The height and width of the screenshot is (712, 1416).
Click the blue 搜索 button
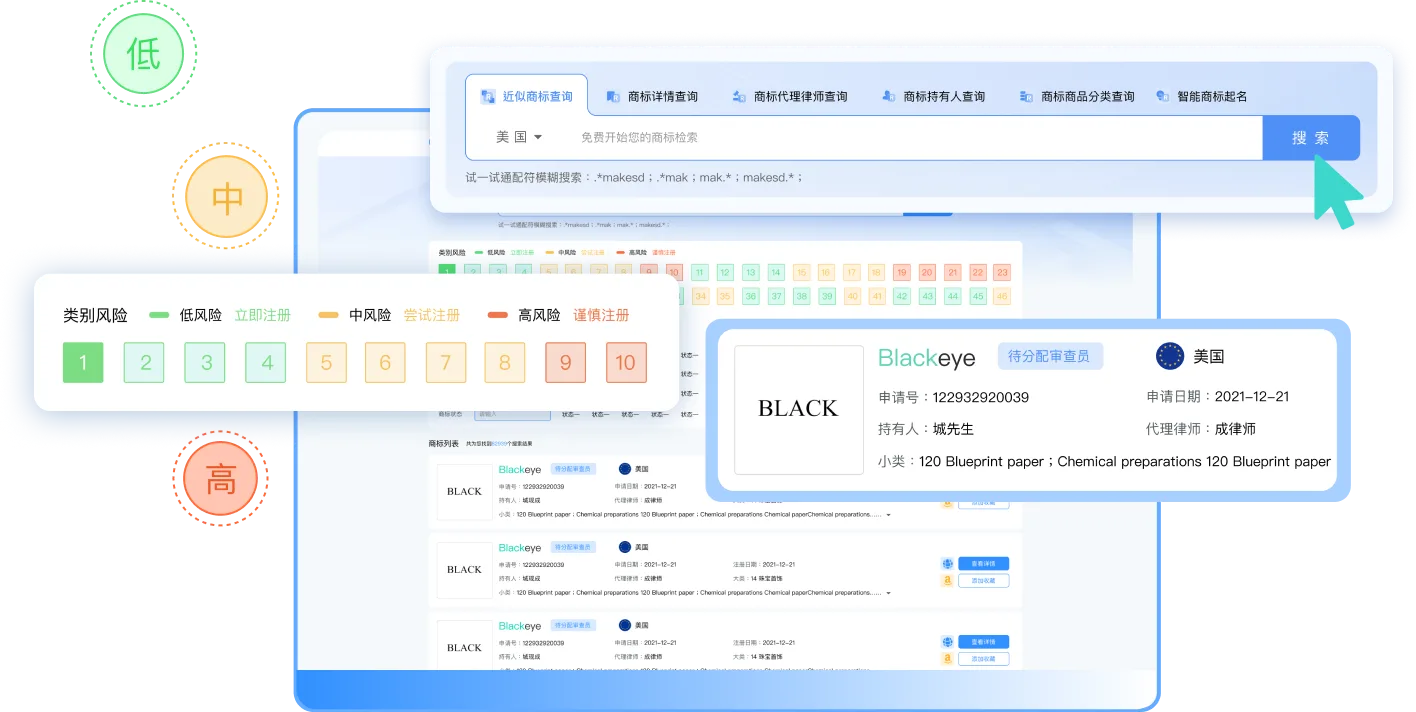1311,138
